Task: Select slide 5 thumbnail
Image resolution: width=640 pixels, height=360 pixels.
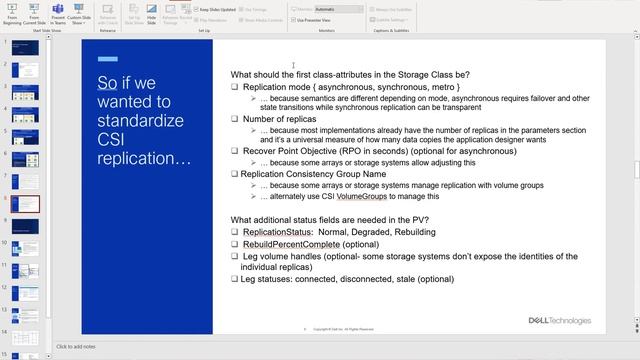Action: (x=25, y=137)
